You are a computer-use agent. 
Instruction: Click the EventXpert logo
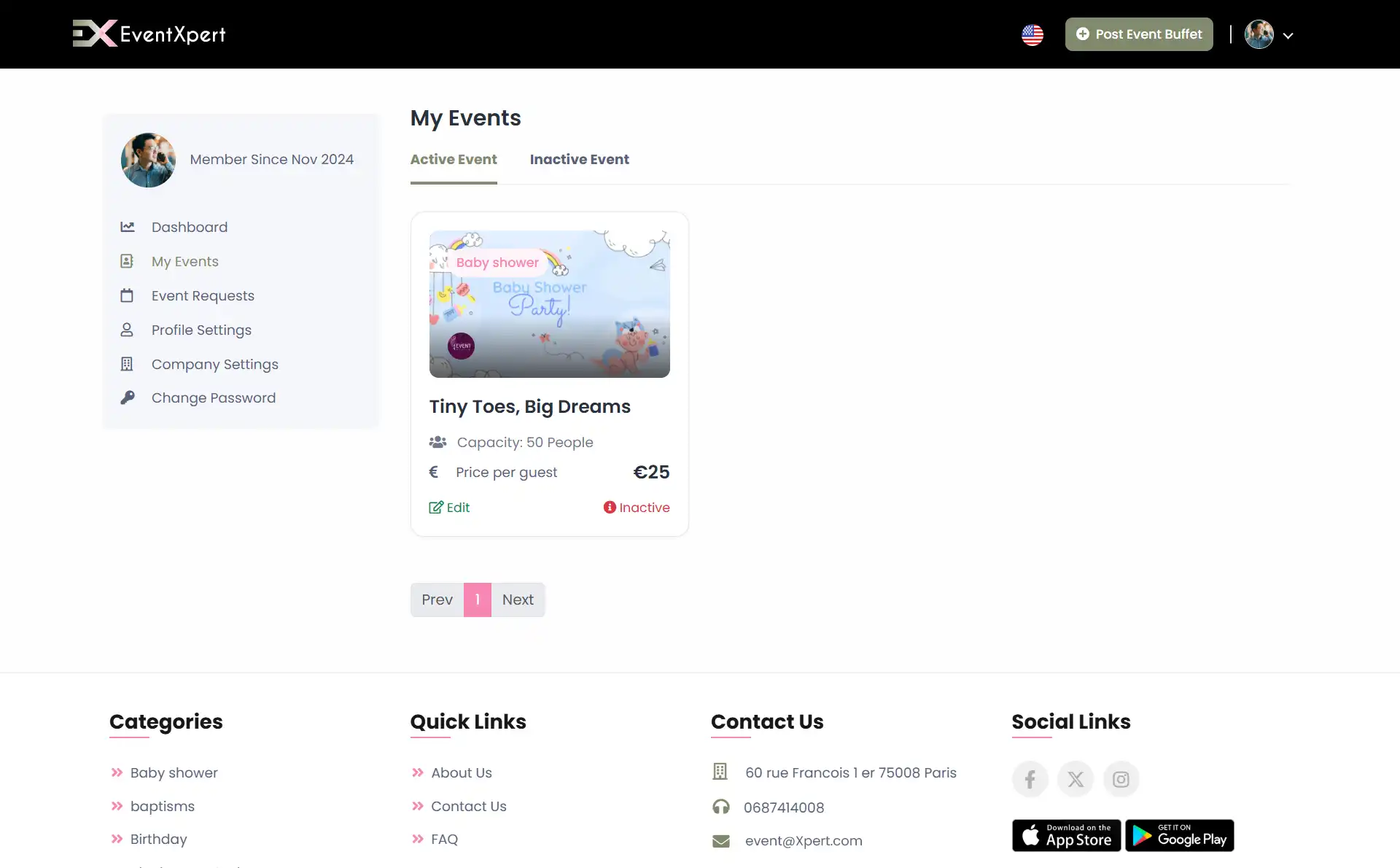pyautogui.click(x=149, y=34)
